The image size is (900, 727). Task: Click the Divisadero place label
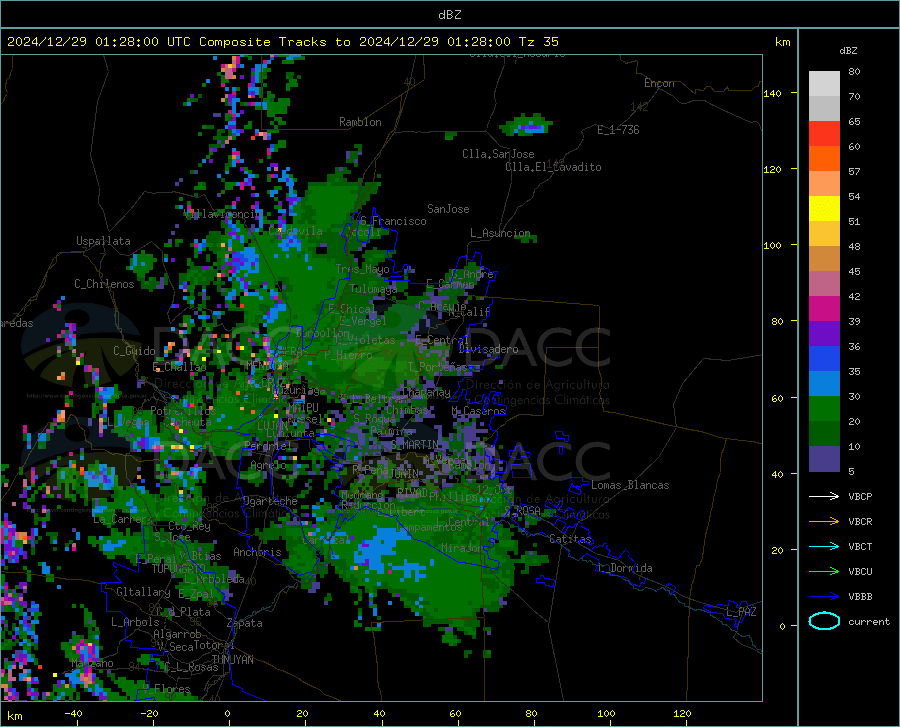(488, 349)
